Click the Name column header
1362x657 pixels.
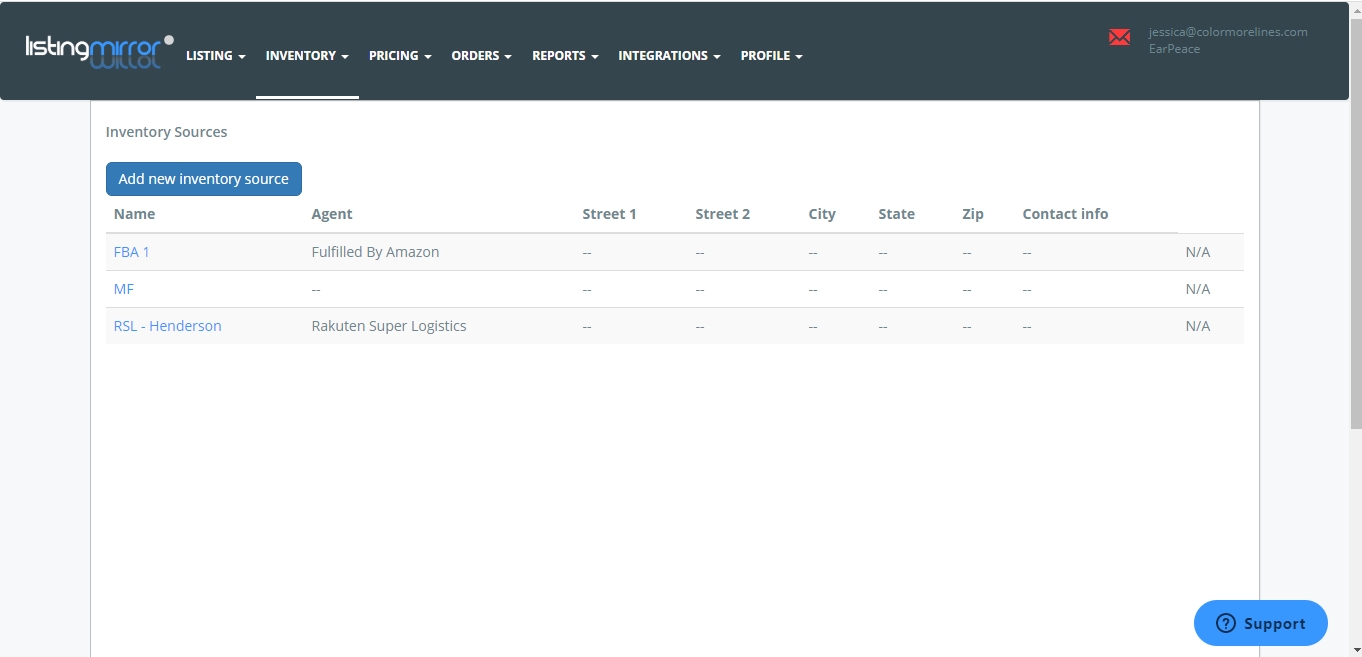click(134, 214)
